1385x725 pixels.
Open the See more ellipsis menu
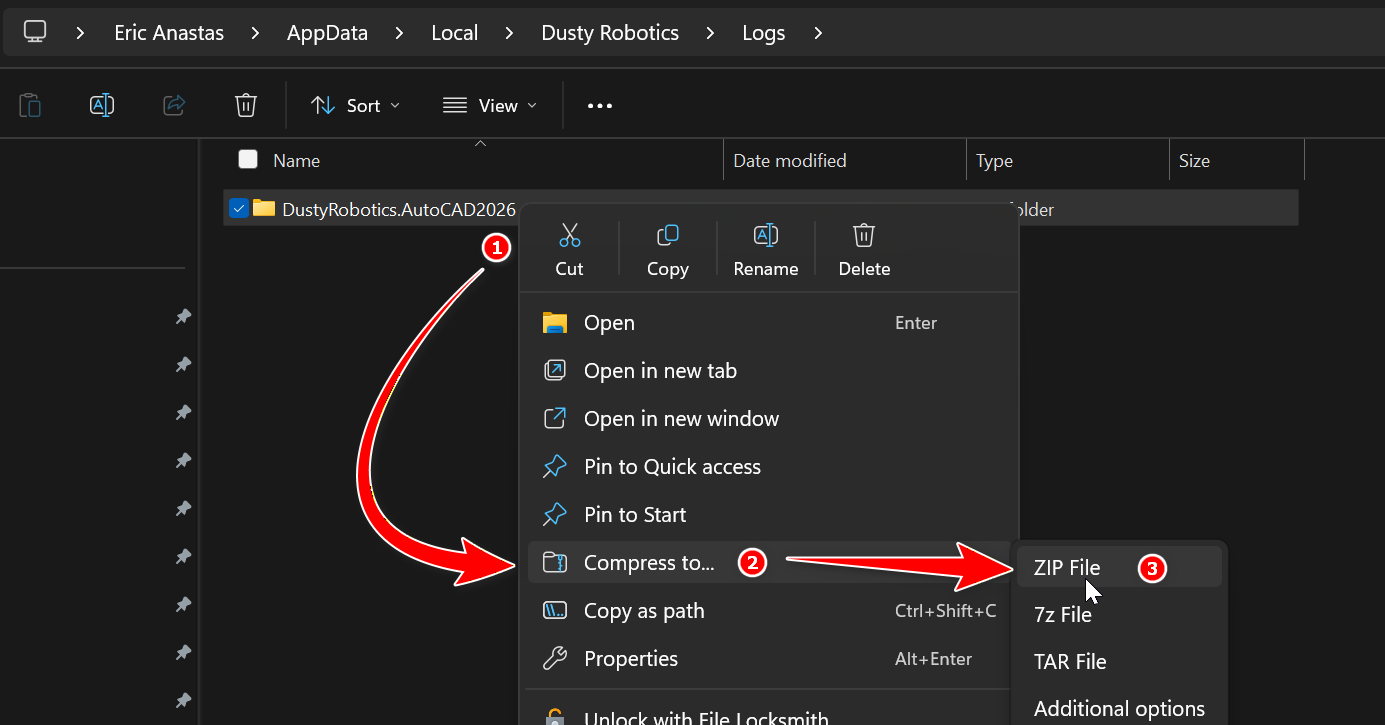point(600,105)
